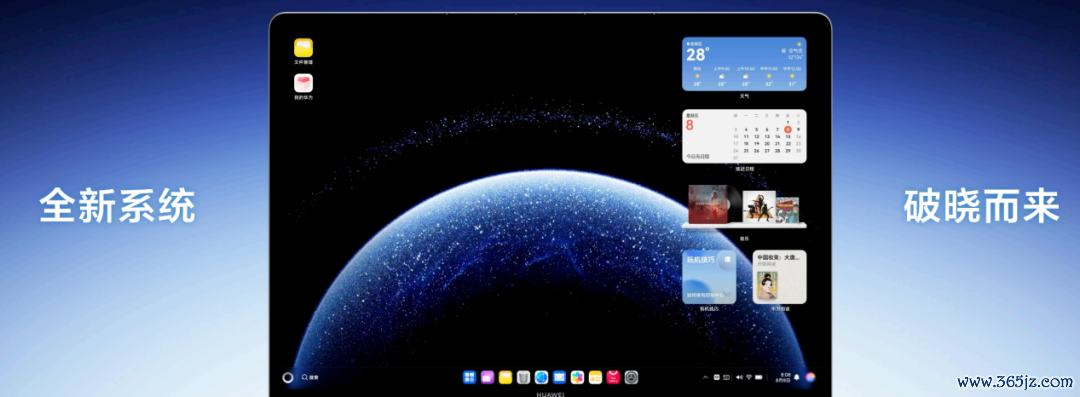The width and height of the screenshot is (1080, 397).
Task: Click the large red 8 in calendar widget
Action: [689, 125]
